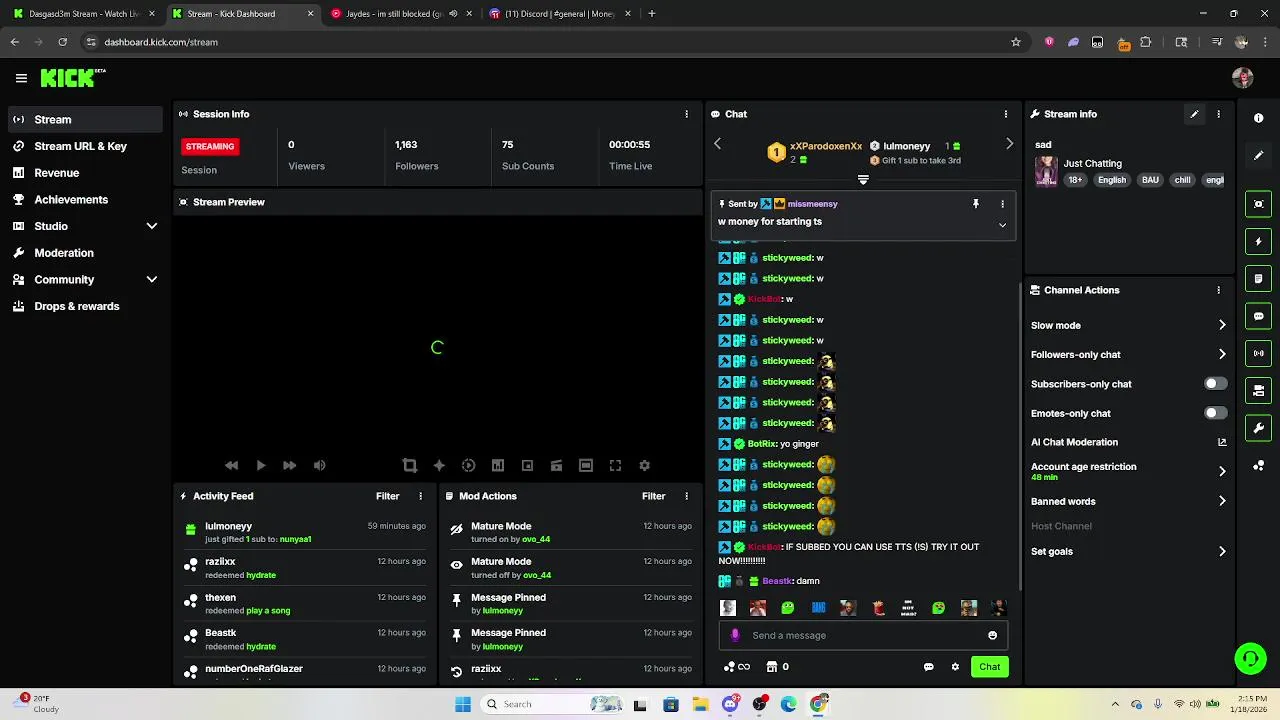
Task: Toggle Emotes-only chat switch
Action: coord(1215,413)
